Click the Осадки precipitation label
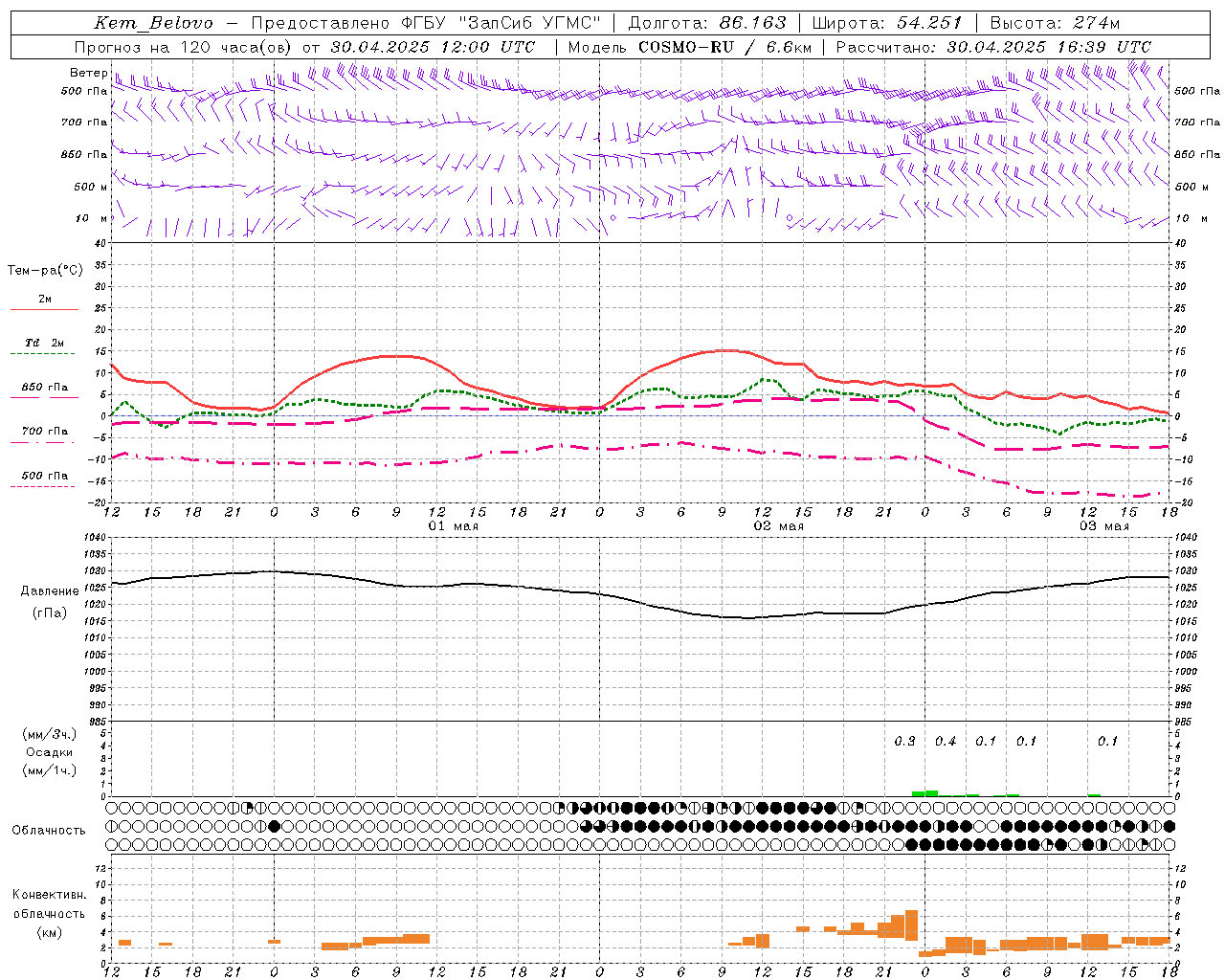 (x=50, y=752)
